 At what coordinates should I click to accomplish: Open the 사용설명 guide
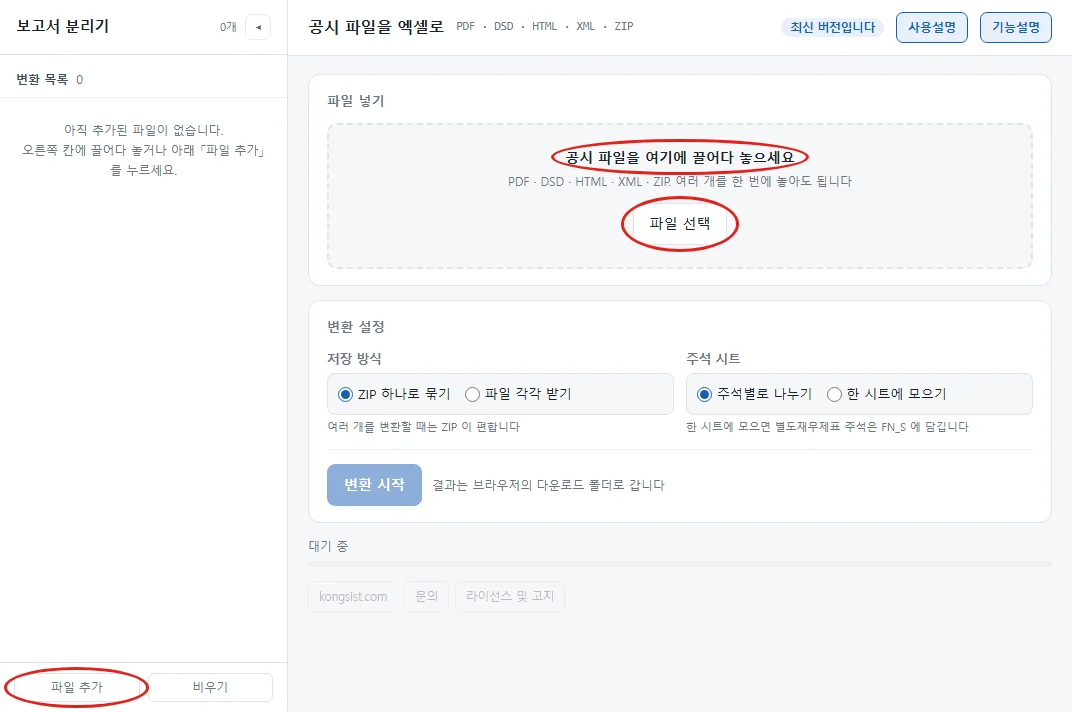pos(932,27)
